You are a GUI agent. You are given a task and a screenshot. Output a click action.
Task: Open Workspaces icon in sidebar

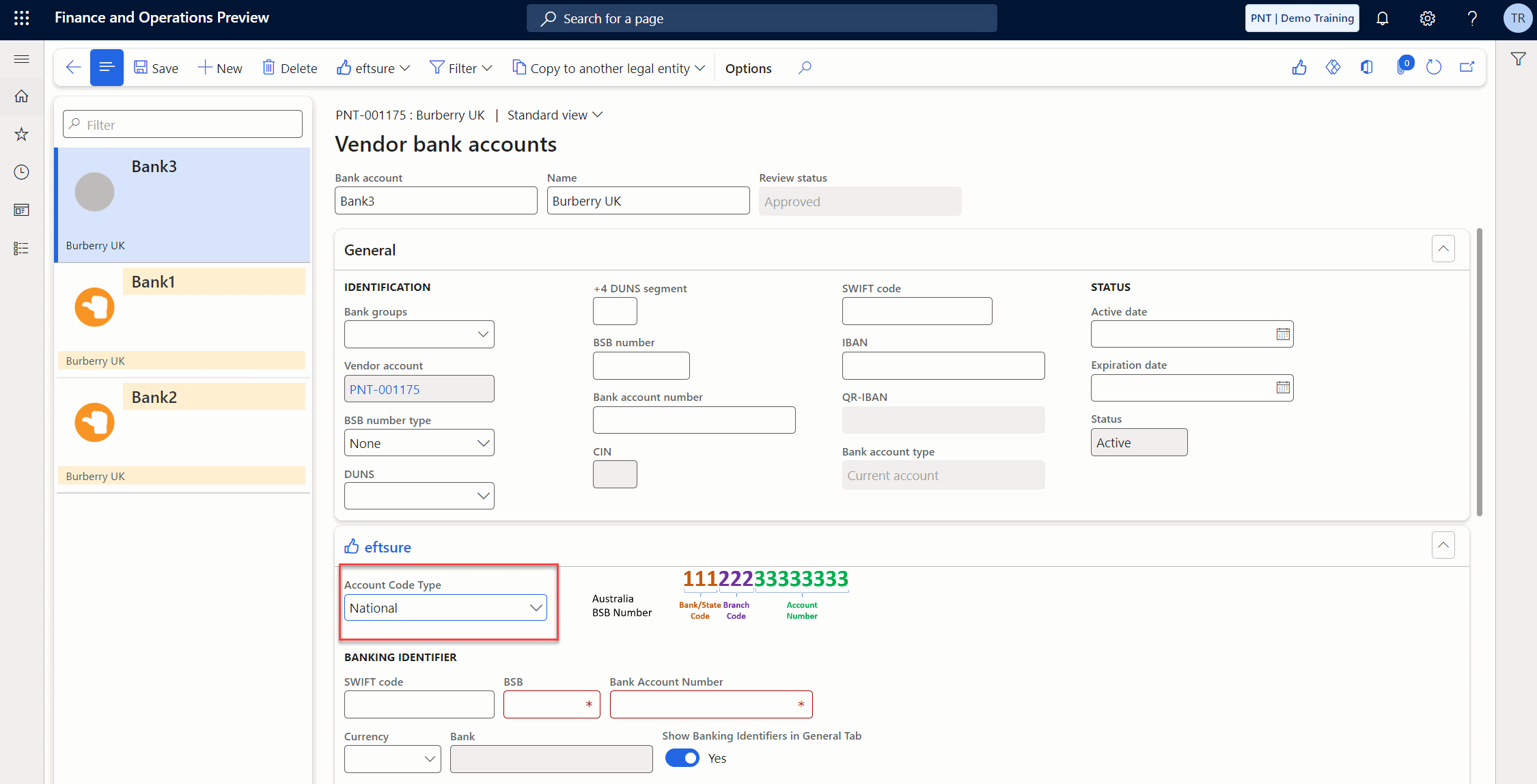coord(22,210)
